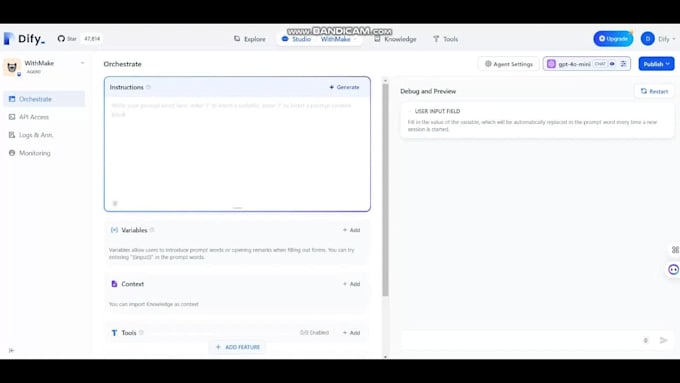Open model parameter sliders icon
Screen dimensions: 680x383
tap(624, 64)
